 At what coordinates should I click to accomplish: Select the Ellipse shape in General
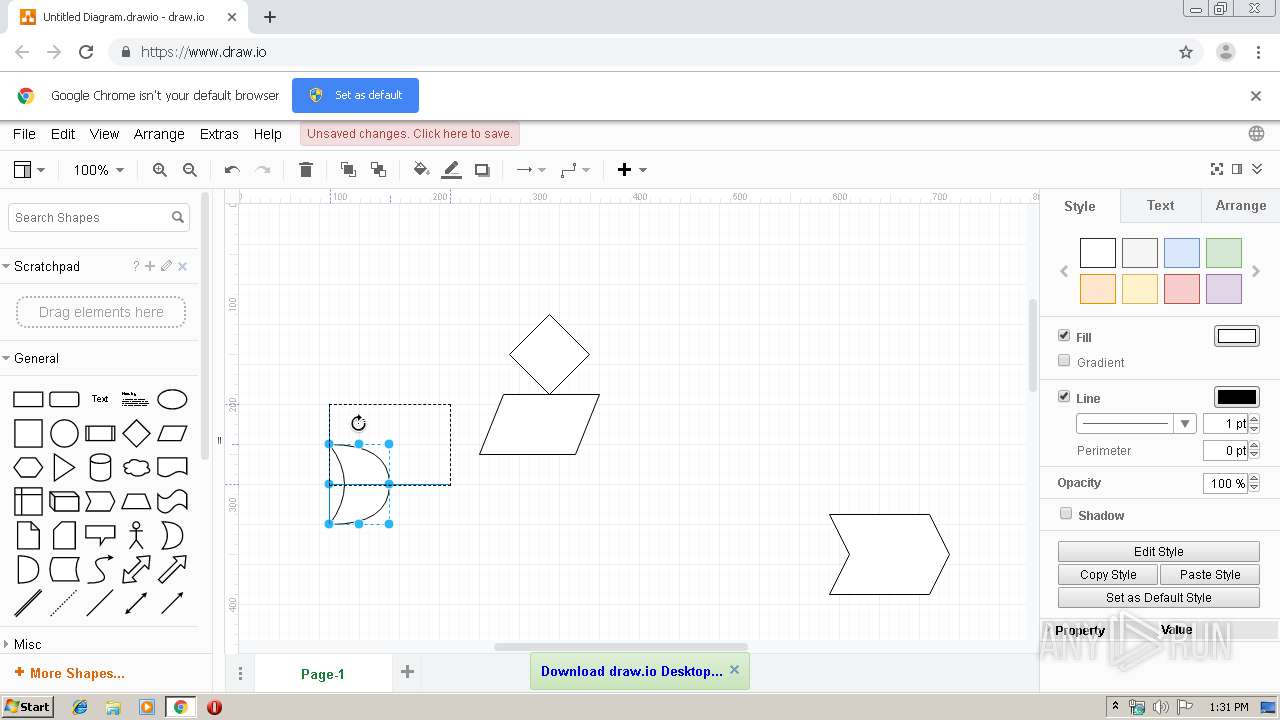tap(172, 399)
